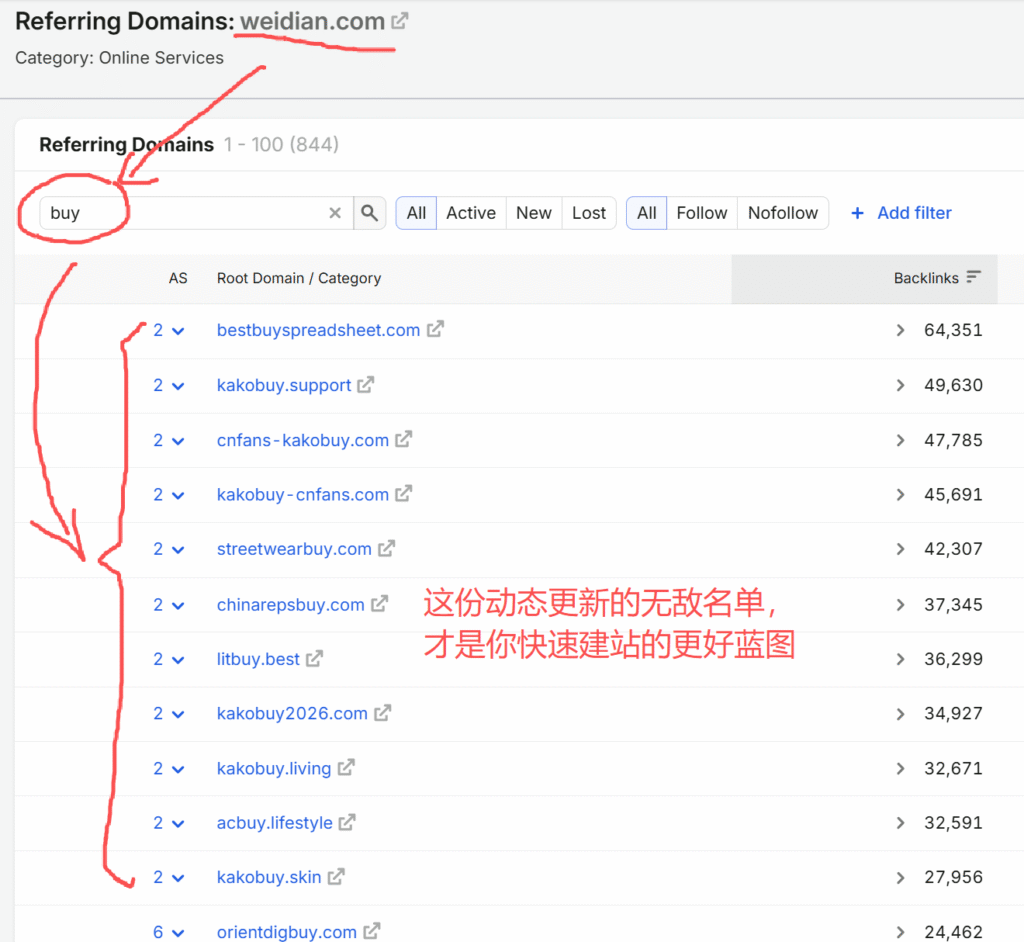The image size is (1024, 942).
Task: Open streetwearbuy.com domain link
Action: click(x=294, y=549)
